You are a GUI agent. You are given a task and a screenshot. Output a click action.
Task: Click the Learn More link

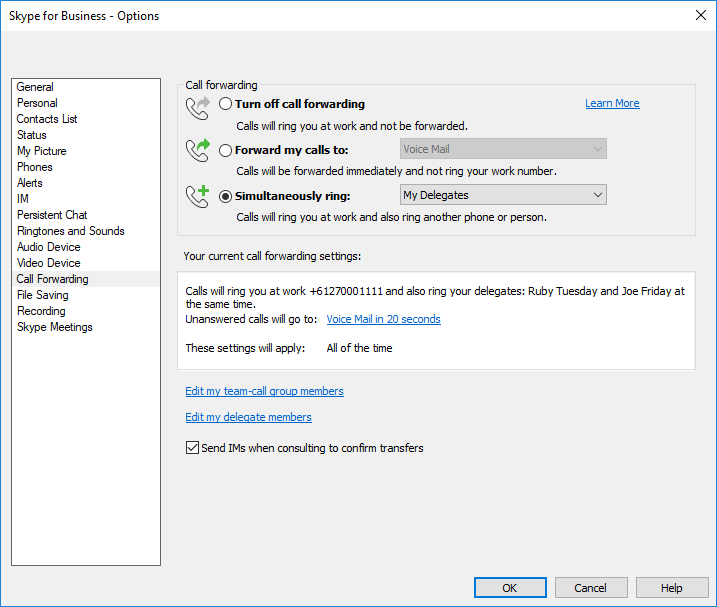(x=612, y=103)
